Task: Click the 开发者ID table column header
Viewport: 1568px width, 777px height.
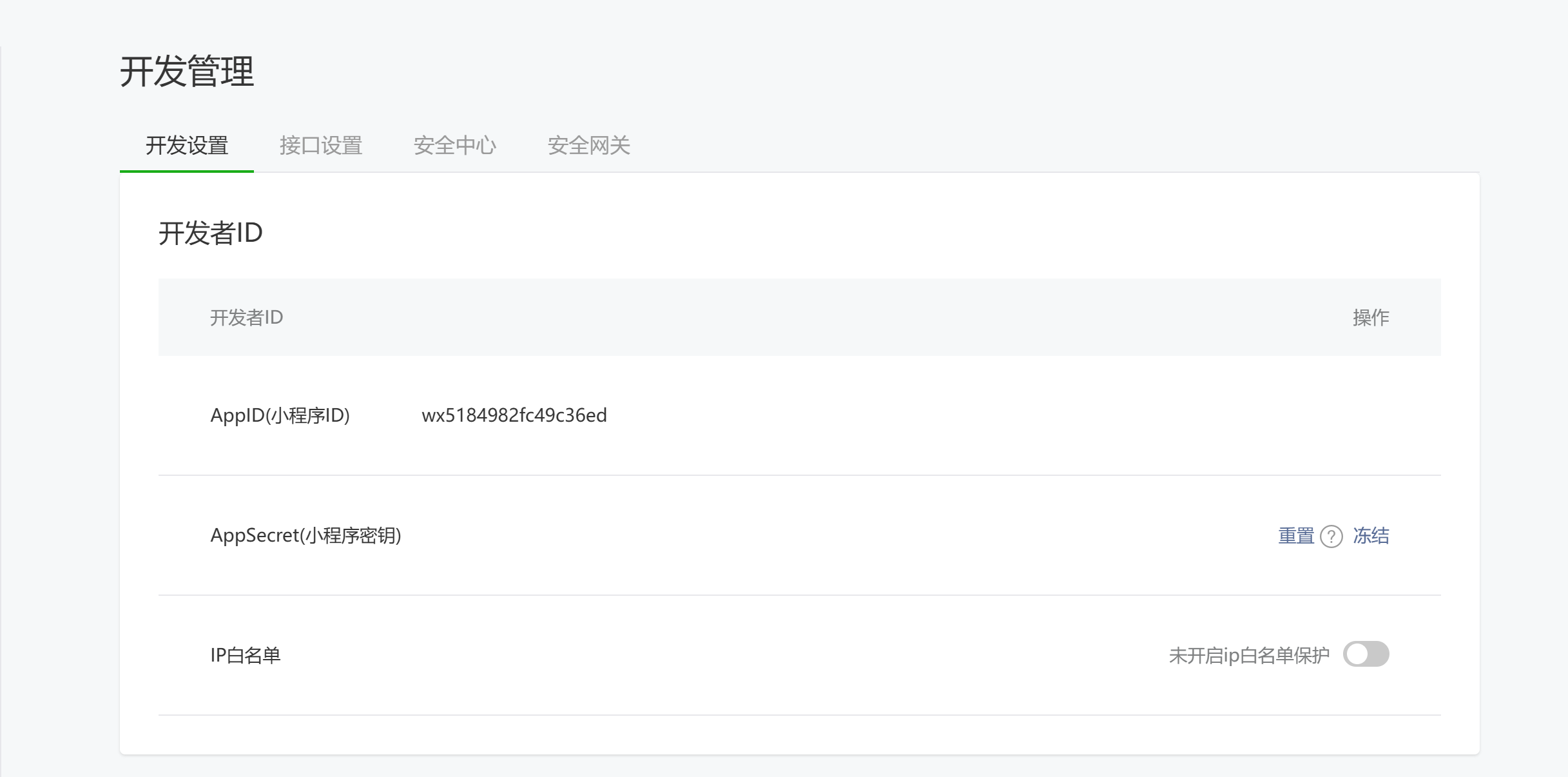Action: click(x=247, y=317)
